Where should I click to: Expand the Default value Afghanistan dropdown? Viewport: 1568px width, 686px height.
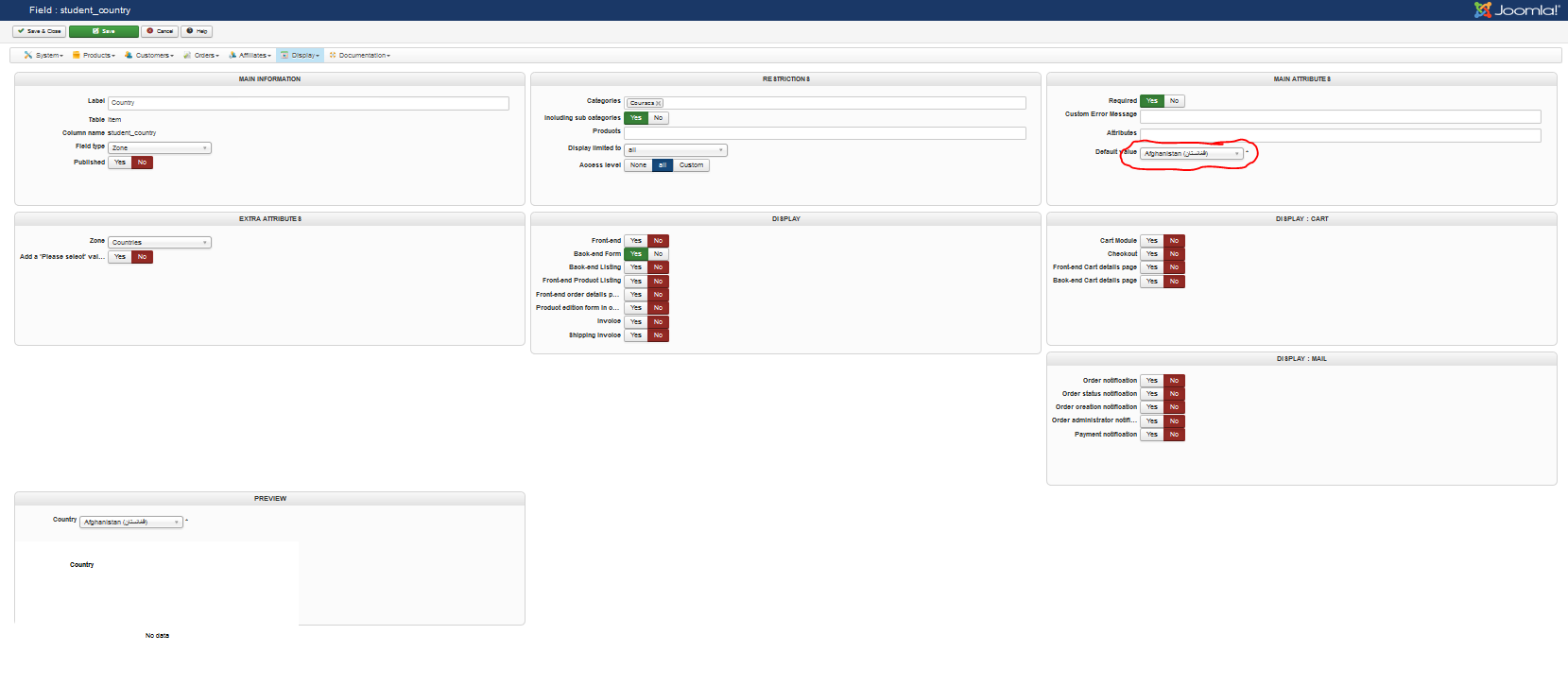point(1192,153)
